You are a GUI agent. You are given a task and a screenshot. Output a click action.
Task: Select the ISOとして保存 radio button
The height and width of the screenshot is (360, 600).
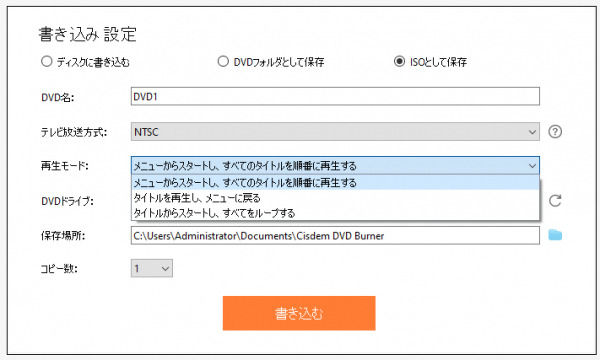click(399, 61)
